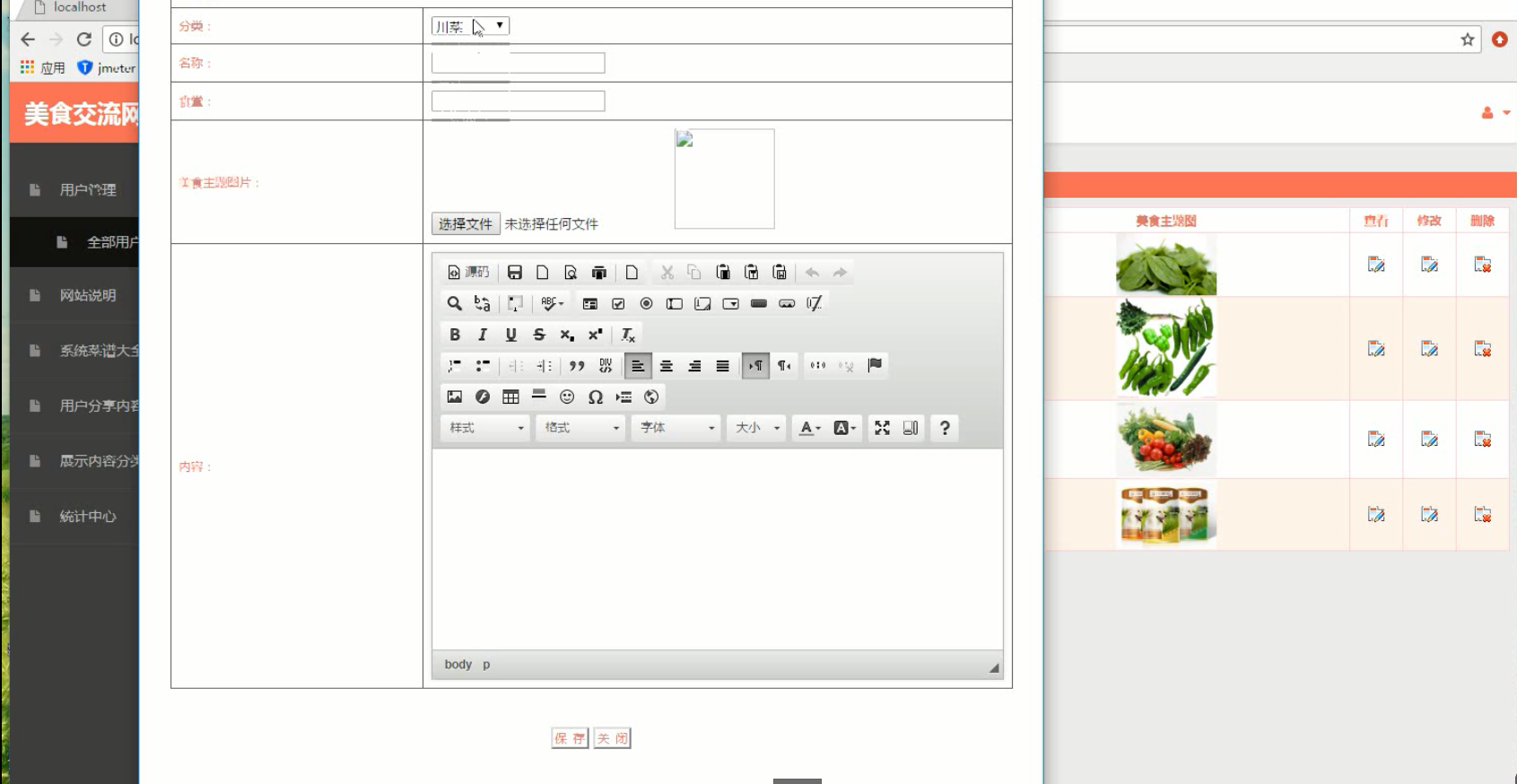The height and width of the screenshot is (784, 1517).
Task: Toggle the 源码 source view
Action: tap(468, 273)
